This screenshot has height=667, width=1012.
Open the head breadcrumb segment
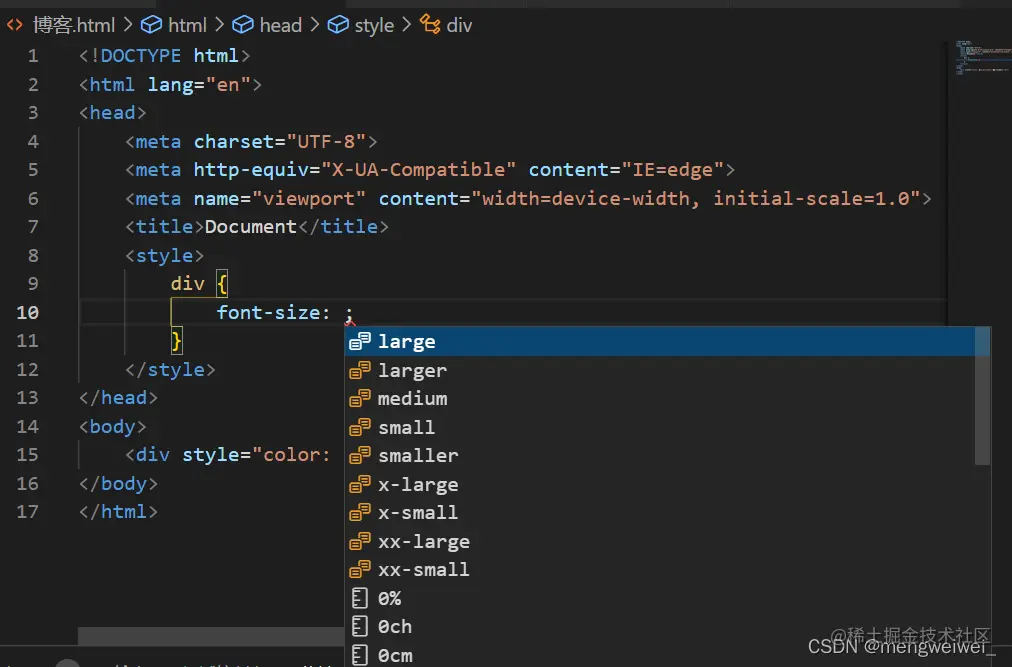pos(281,25)
